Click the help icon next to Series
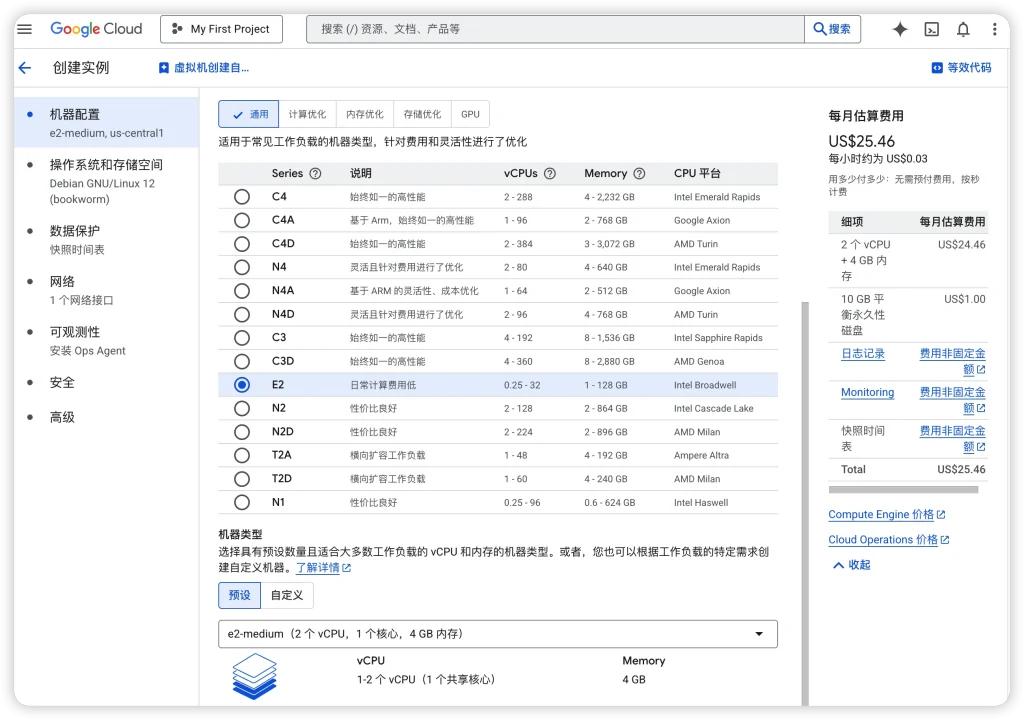Image resolution: width=1024 pixels, height=720 pixels. (x=315, y=173)
